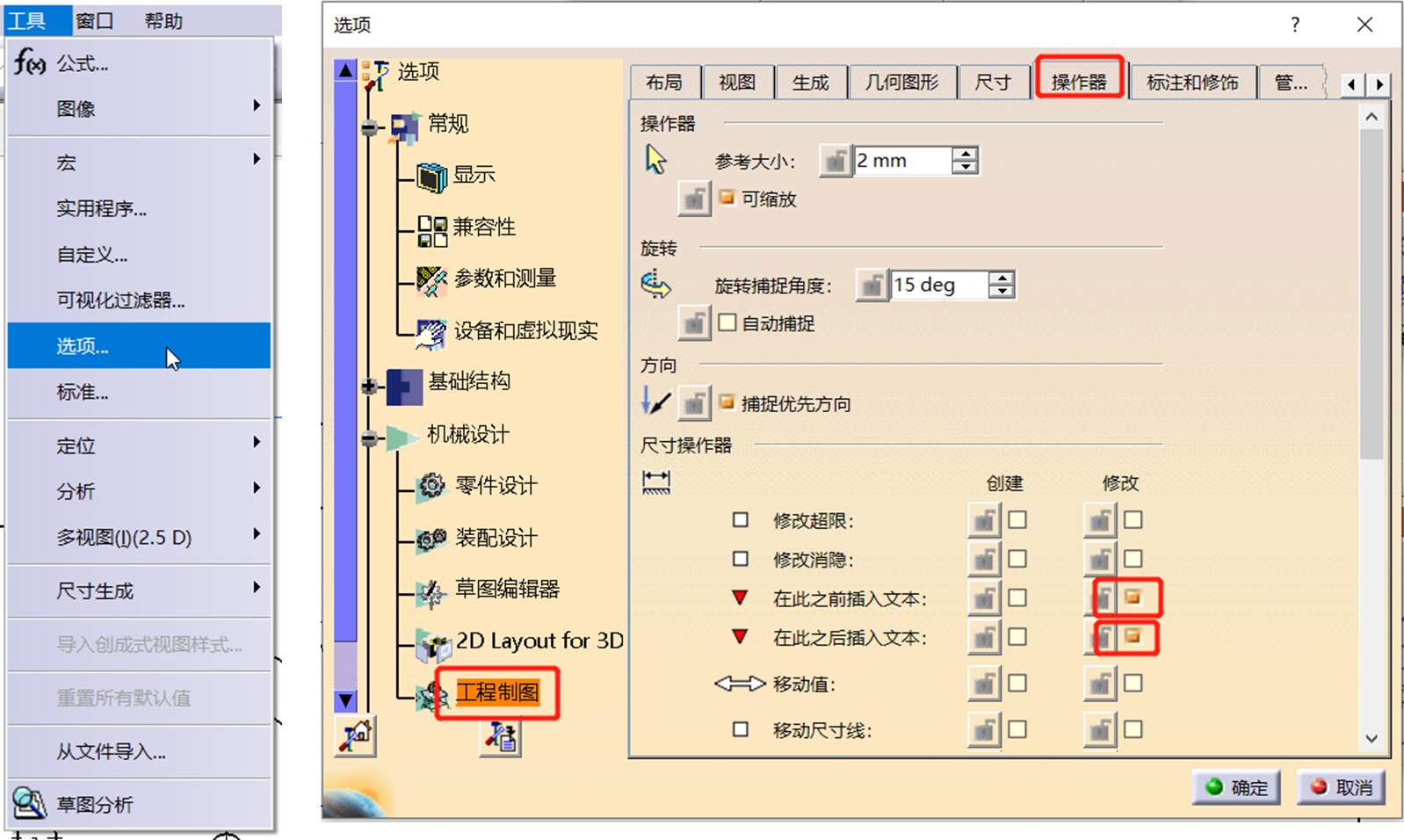Image resolution: width=1404 pixels, height=840 pixels.
Task: Choose 选项... from the 工具 menu
Action: pyautogui.click(x=139, y=345)
